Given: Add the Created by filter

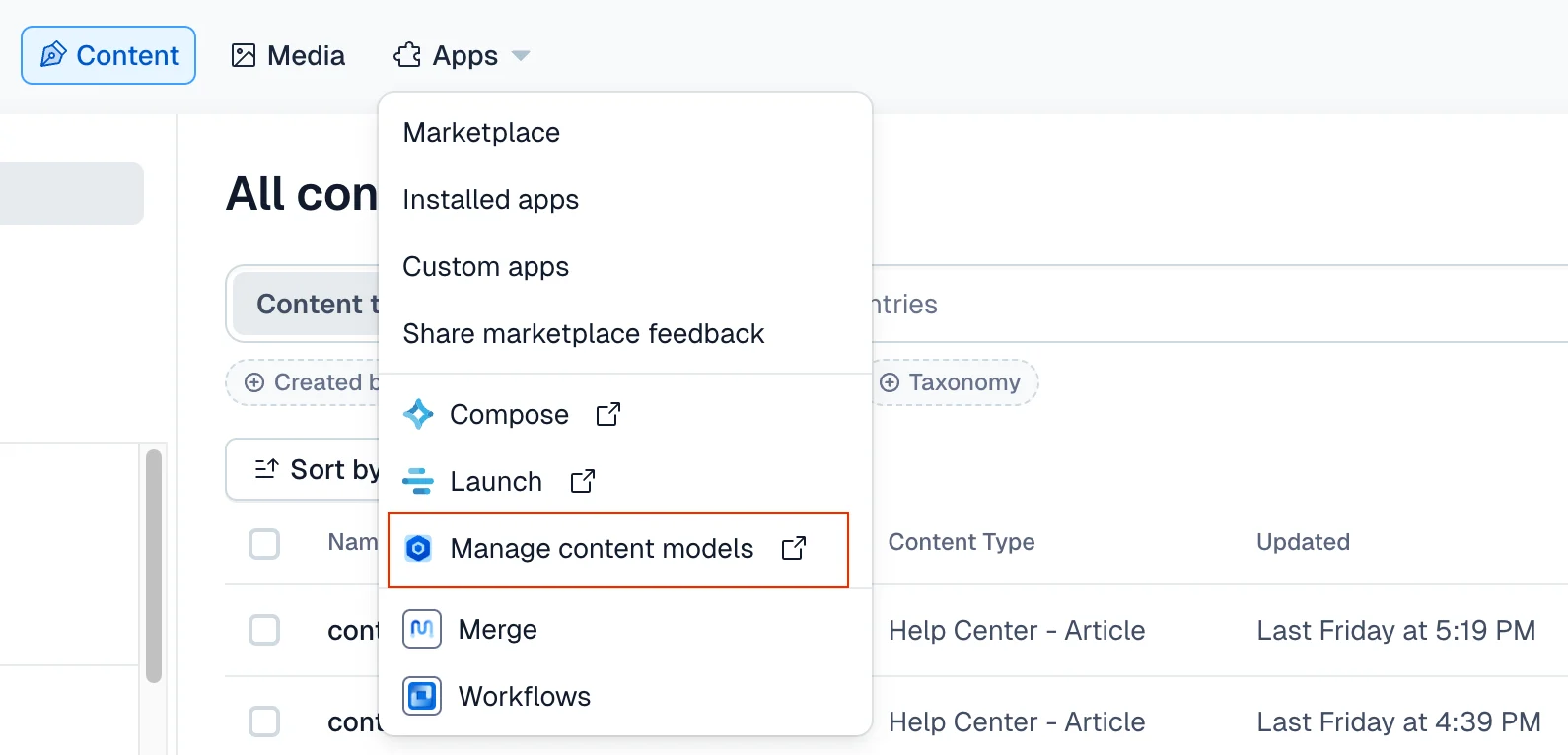Looking at the screenshot, I should click(x=304, y=382).
